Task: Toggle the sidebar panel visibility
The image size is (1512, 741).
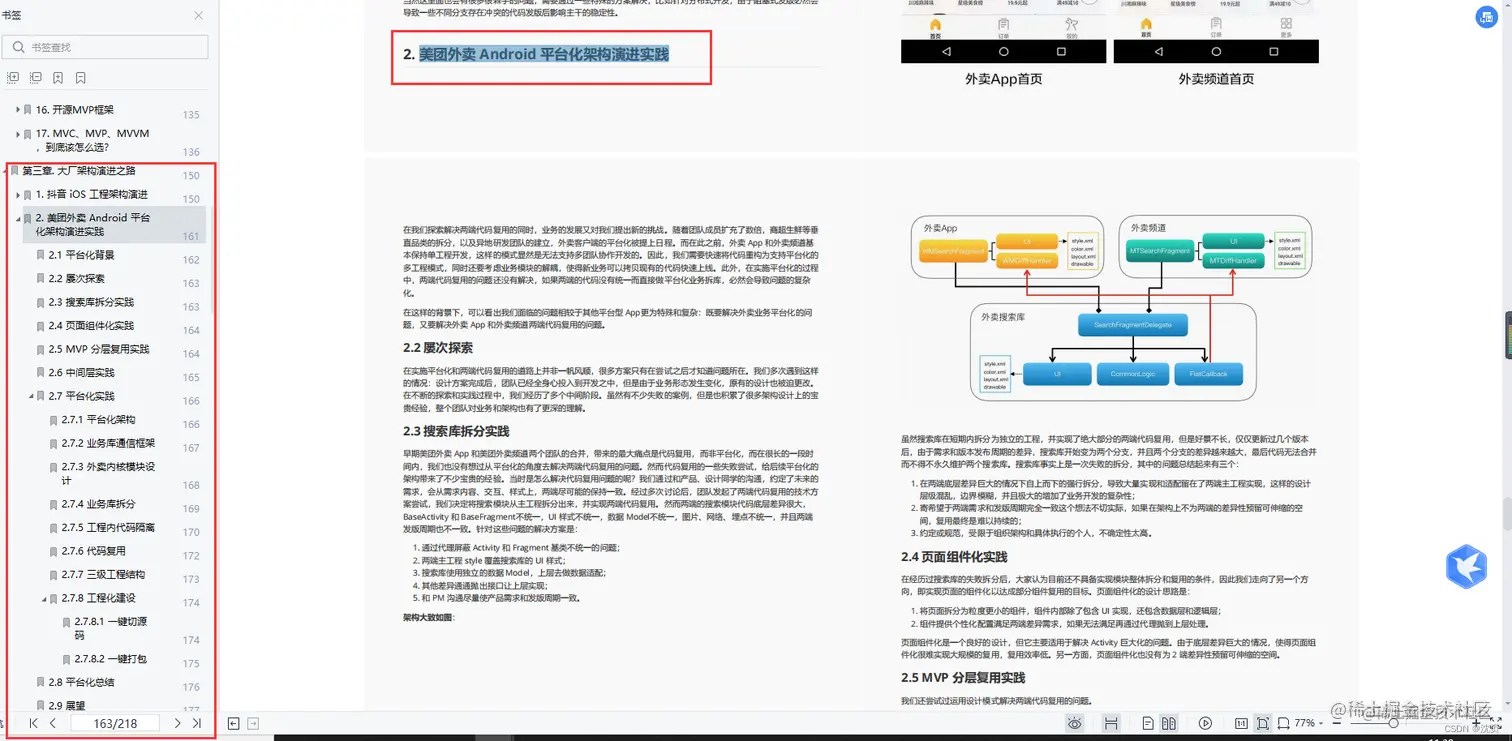Action: 232,722
